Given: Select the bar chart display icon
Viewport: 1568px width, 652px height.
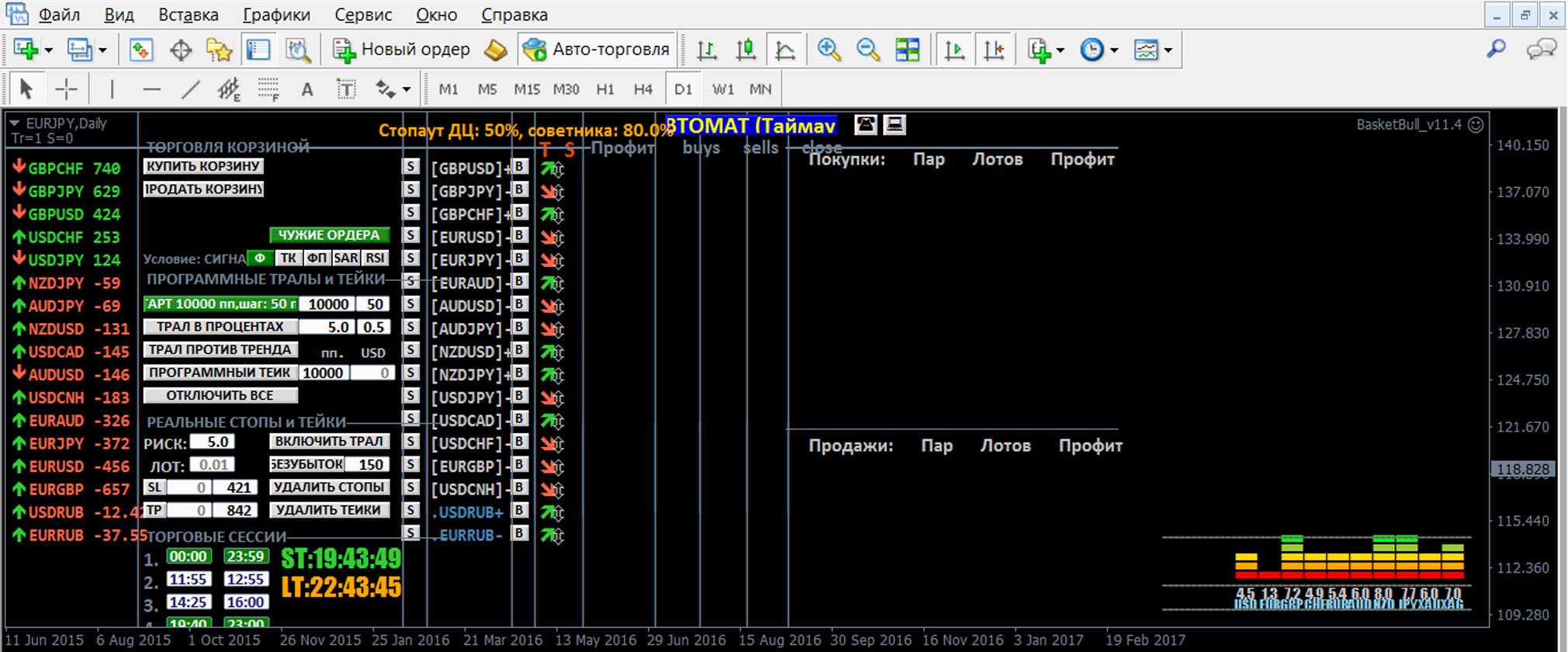Looking at the screenshot, I should [706, 50].
